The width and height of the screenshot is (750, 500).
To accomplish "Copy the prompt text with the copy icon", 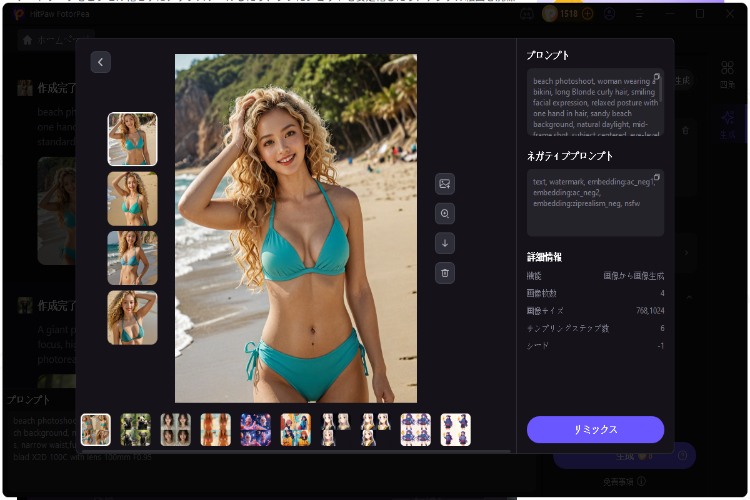I will [657, 77].
